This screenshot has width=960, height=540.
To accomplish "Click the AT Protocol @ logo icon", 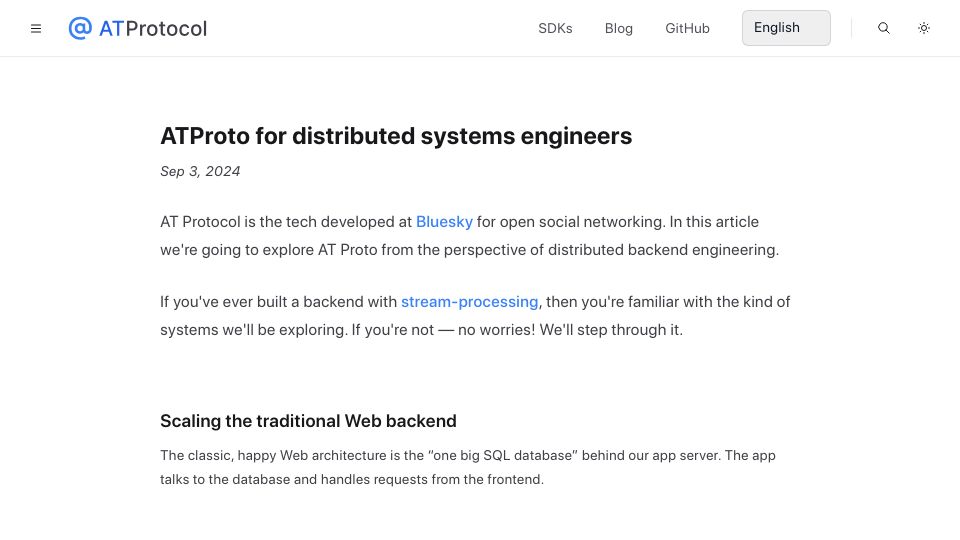I will point(80,28).
